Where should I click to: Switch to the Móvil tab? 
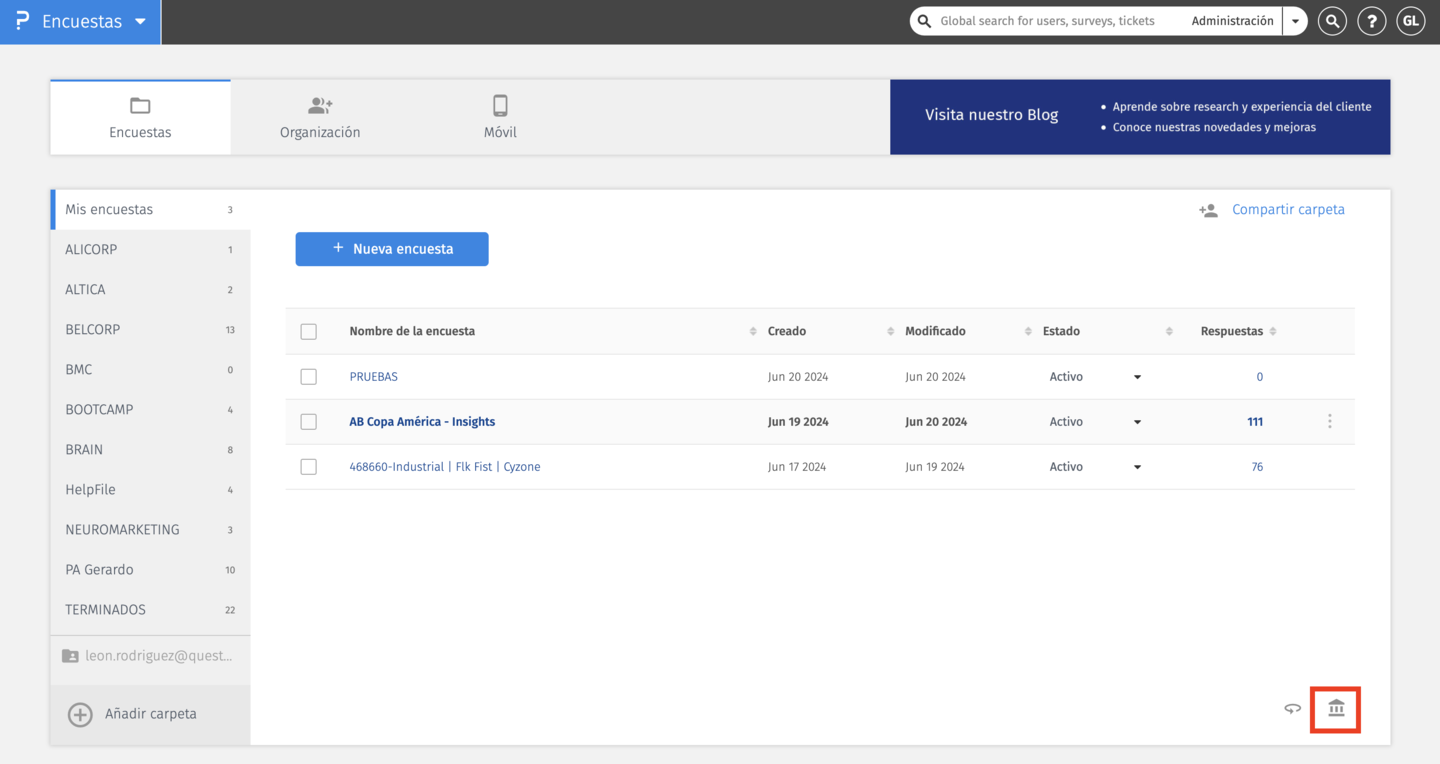tap(500, 117)
